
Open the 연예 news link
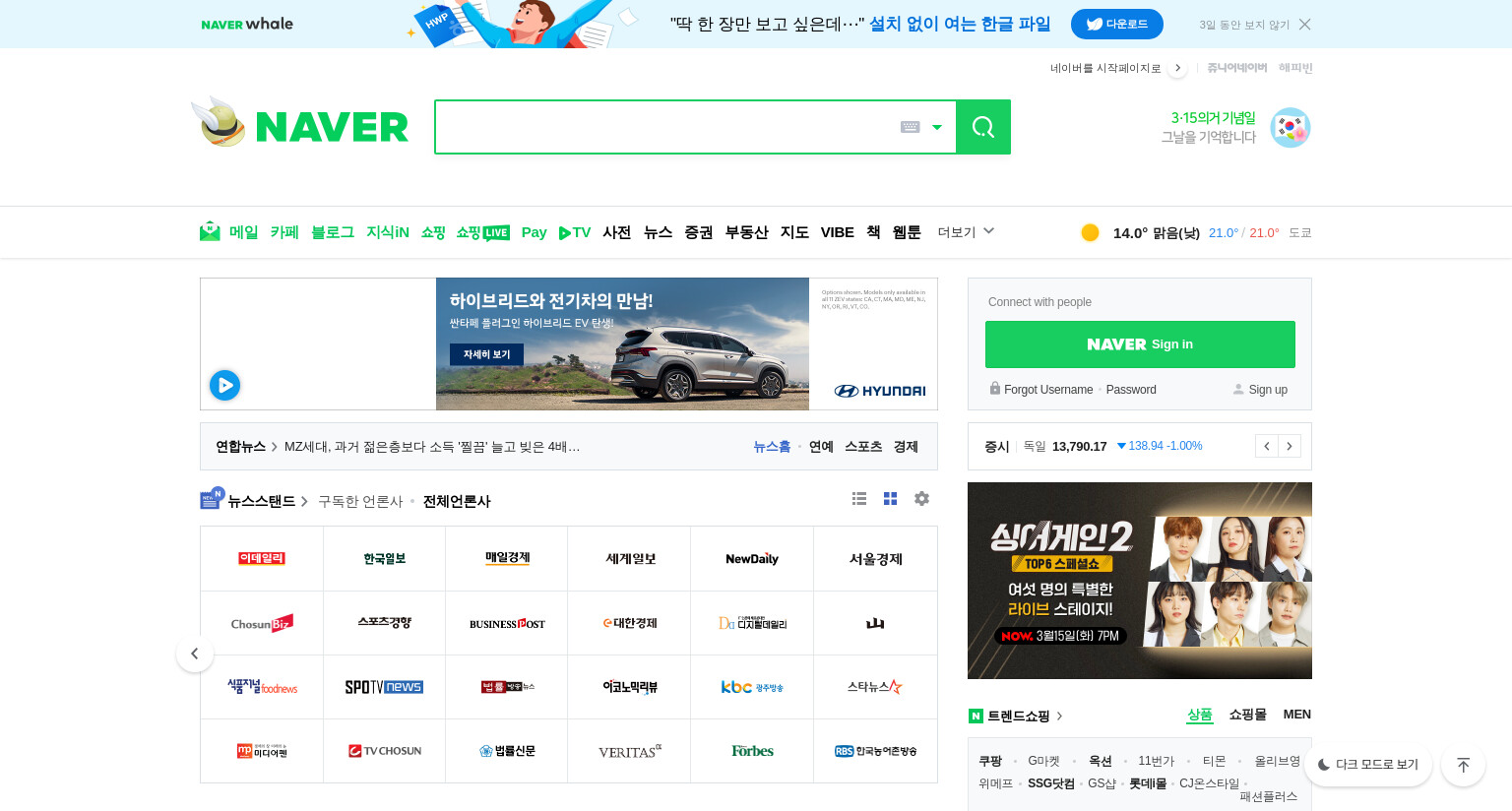pyautogui.click(x=821, y=447)
